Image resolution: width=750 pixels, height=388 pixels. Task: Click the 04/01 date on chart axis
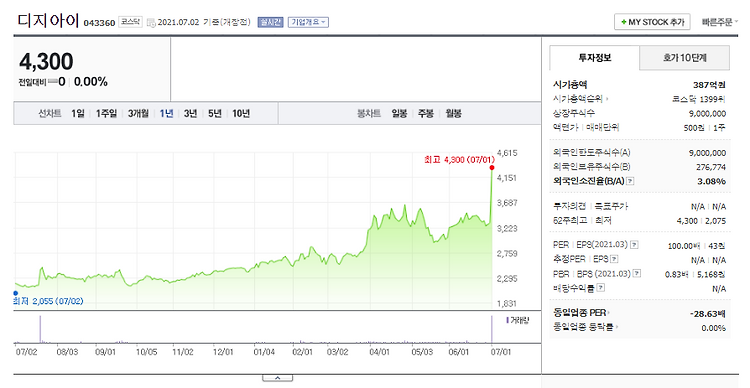379,352
